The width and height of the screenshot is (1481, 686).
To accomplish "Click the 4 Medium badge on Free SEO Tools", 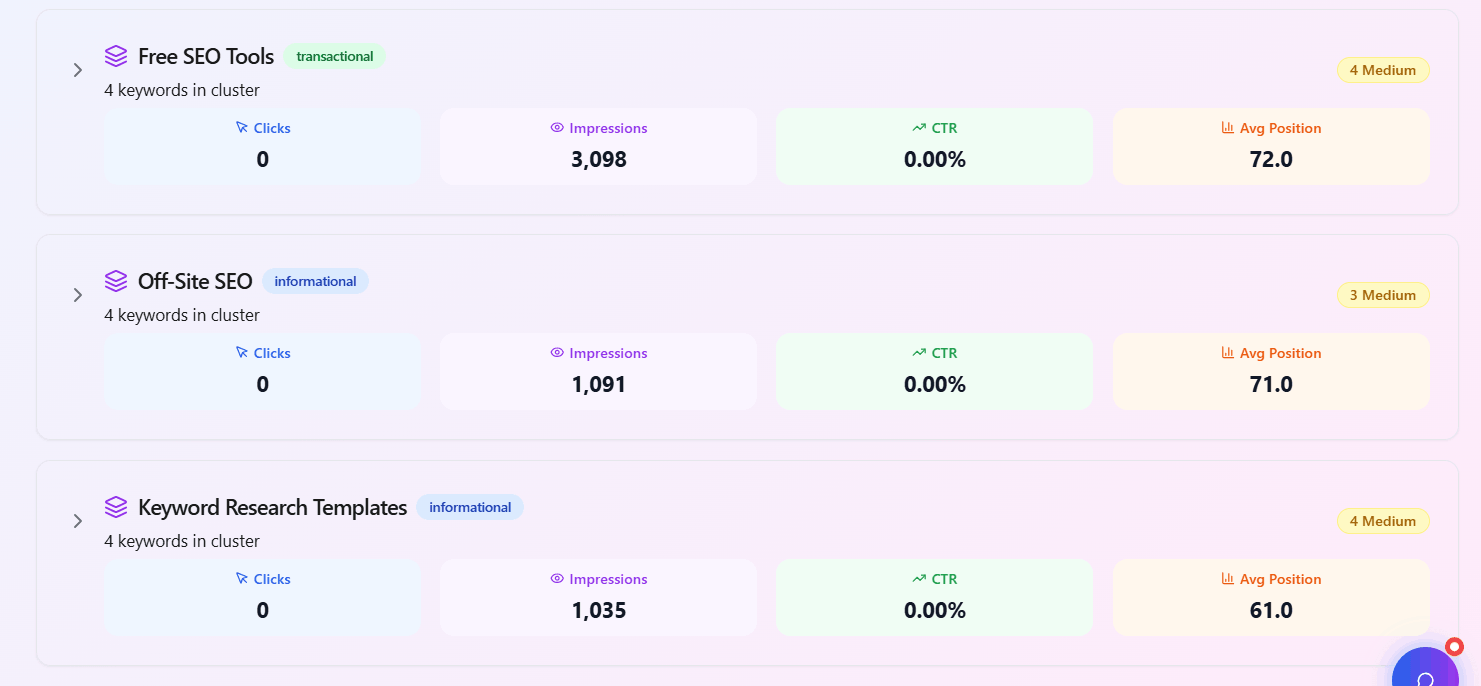I will 1383,70.
